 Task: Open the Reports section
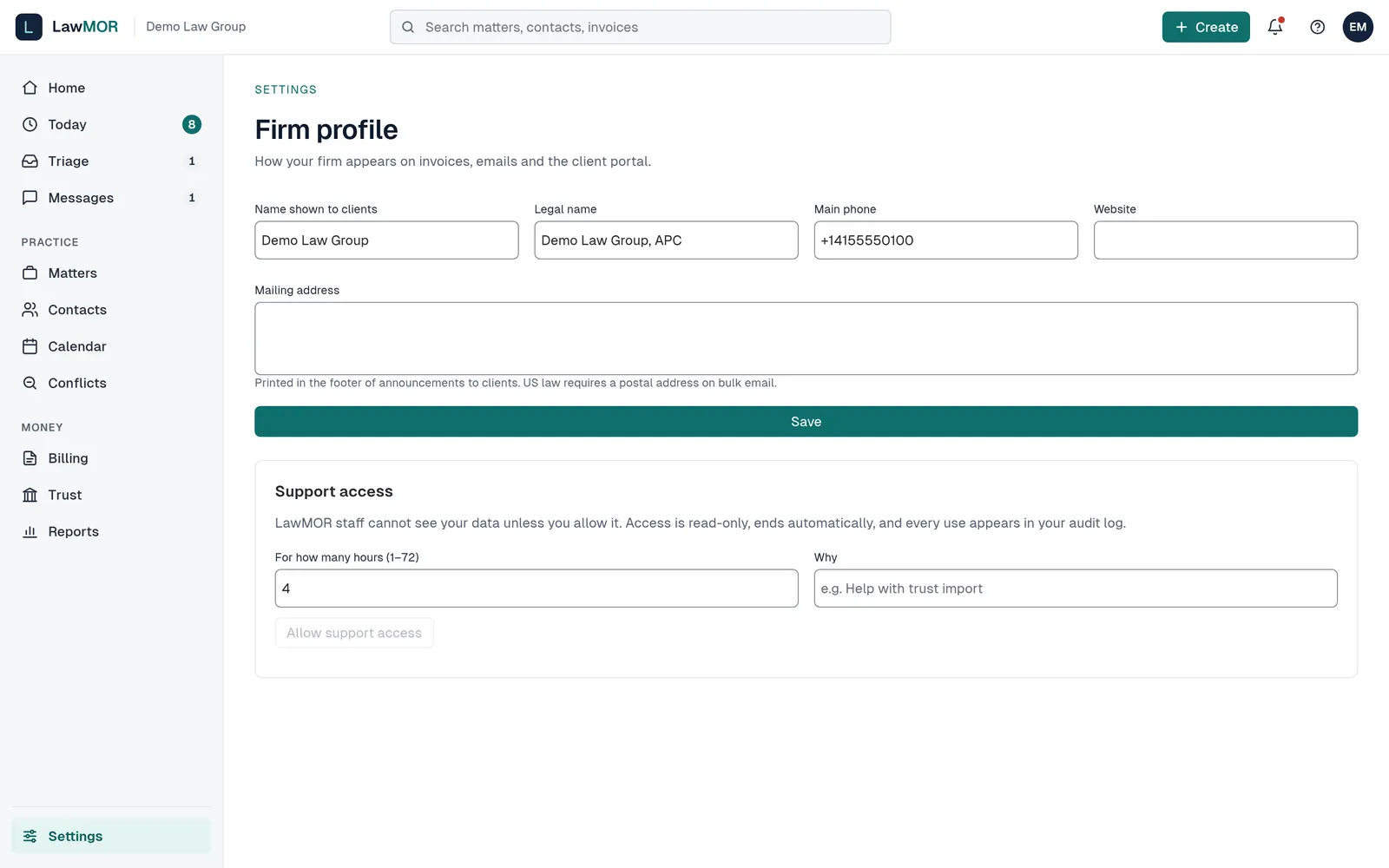click(111, 531)
